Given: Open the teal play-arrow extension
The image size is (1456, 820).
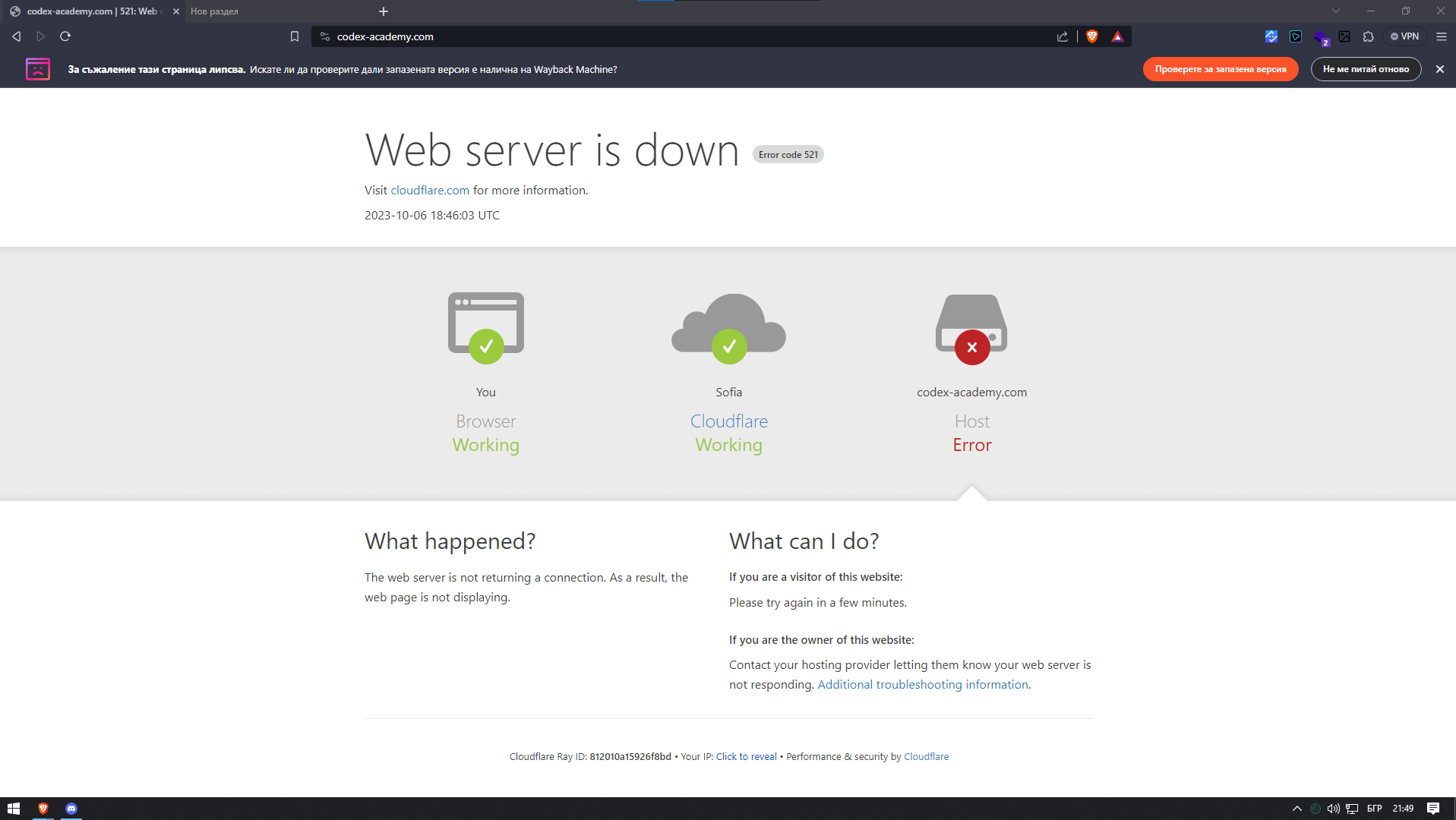Looking at the screenshot, I should pos(1296,36).
